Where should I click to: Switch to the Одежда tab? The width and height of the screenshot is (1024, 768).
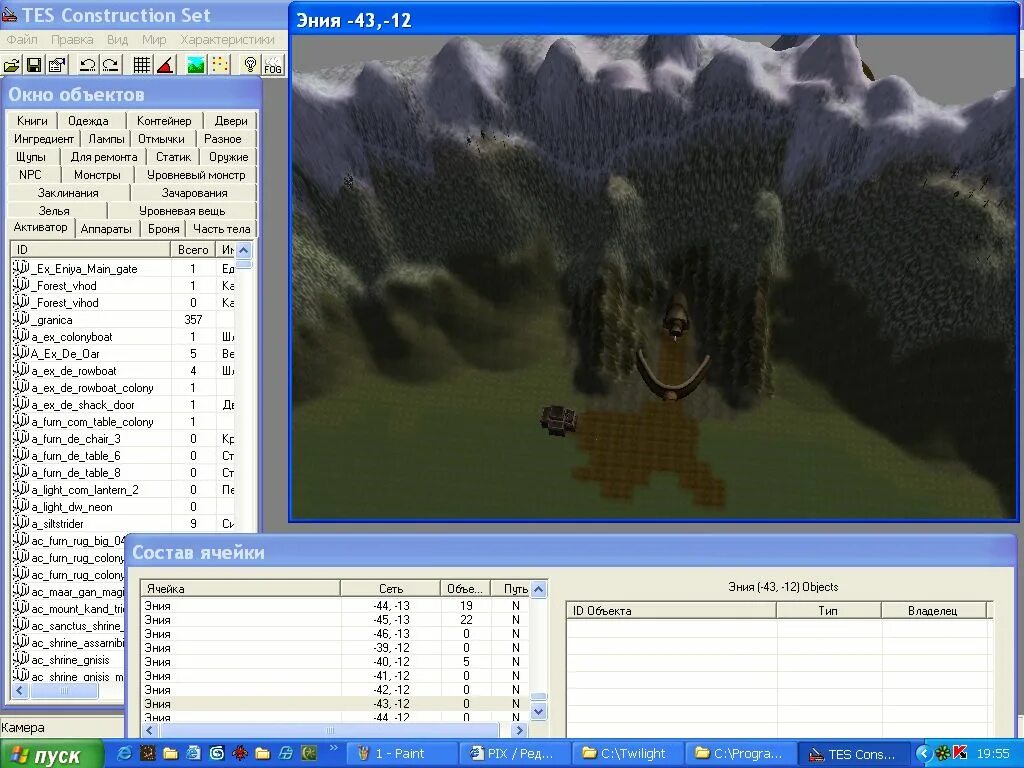click(x=88, y=121)
